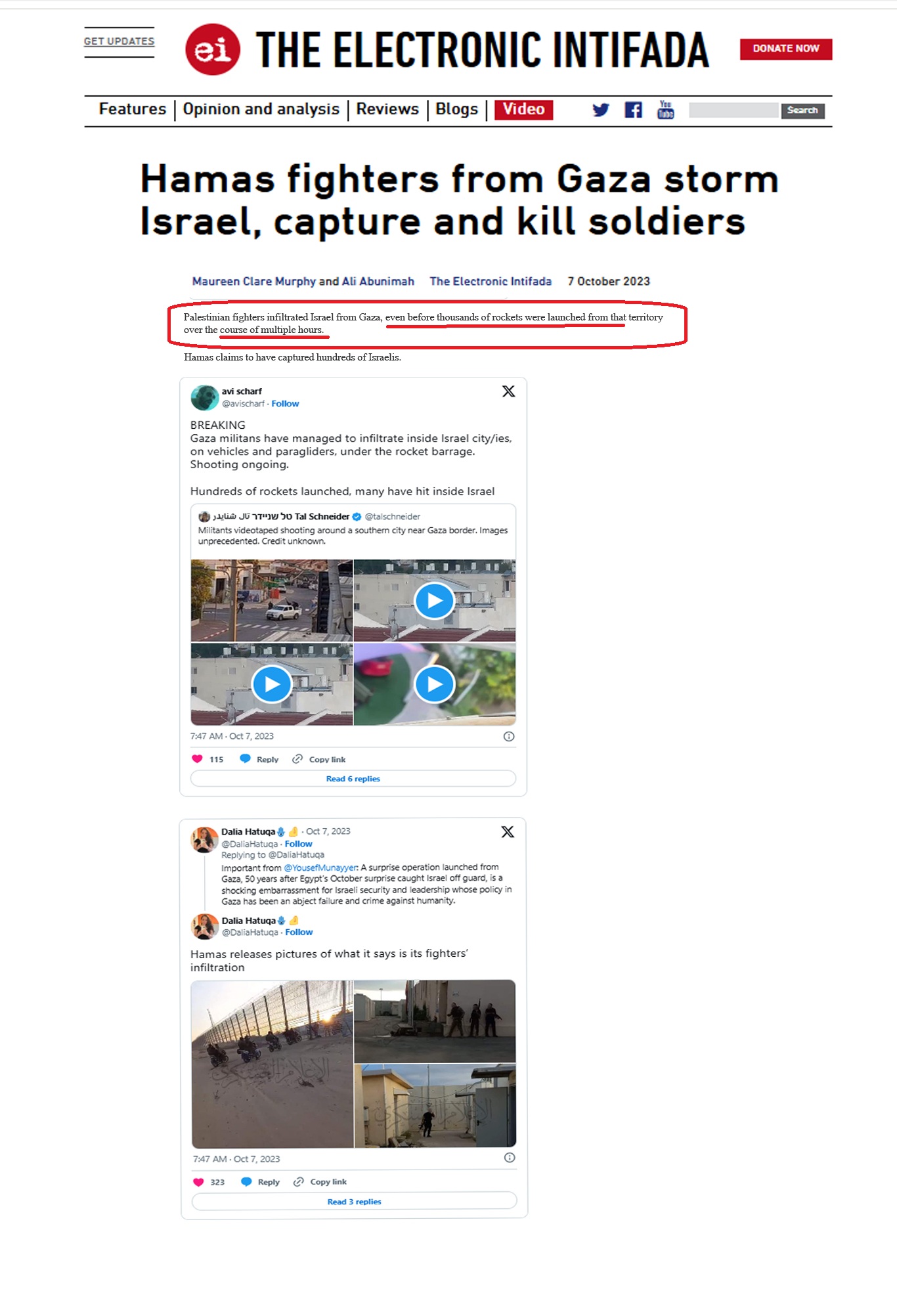Open the YouTube icon in navigation bar
Screen dimensions: 897x1316
pos(666,109)
